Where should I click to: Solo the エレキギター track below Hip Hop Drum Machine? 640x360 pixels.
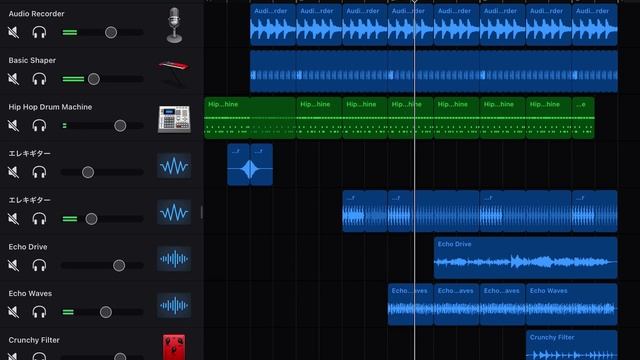click(39, 172)
